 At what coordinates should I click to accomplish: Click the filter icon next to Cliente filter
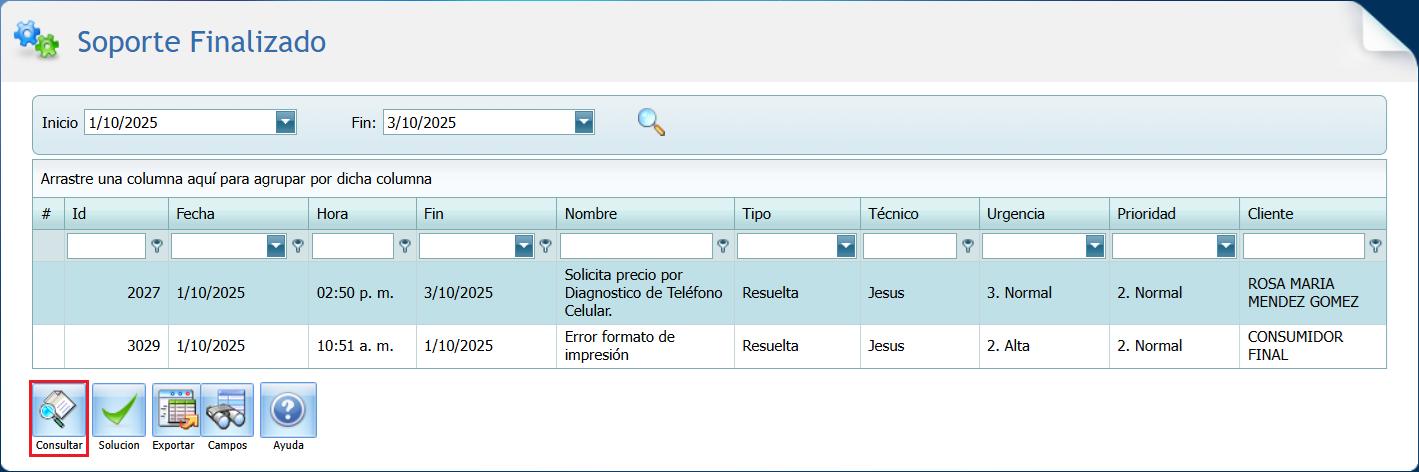(x=1375, y=246)
